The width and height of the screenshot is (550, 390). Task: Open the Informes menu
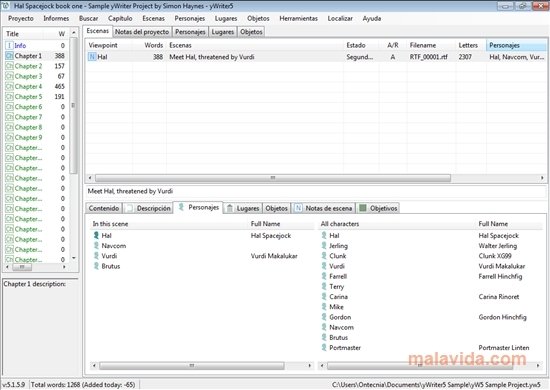56,18
